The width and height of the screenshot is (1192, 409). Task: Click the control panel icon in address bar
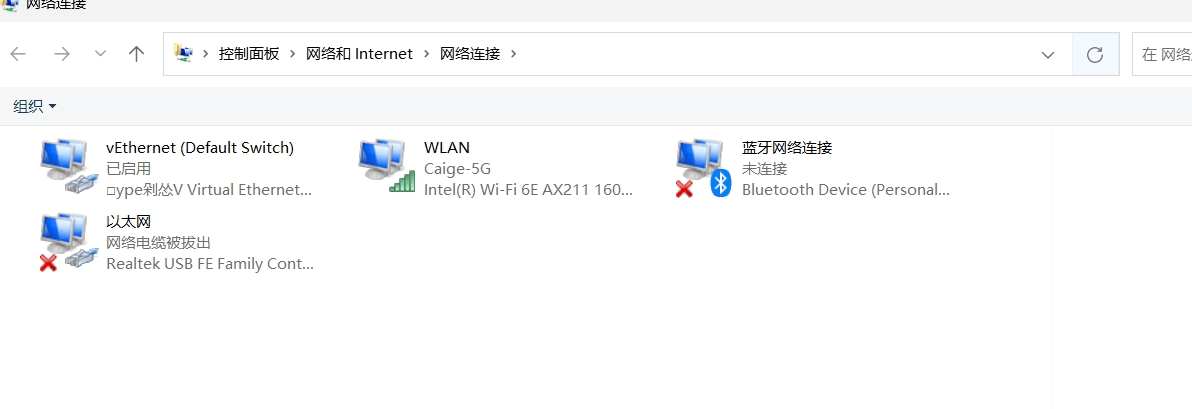183,53
